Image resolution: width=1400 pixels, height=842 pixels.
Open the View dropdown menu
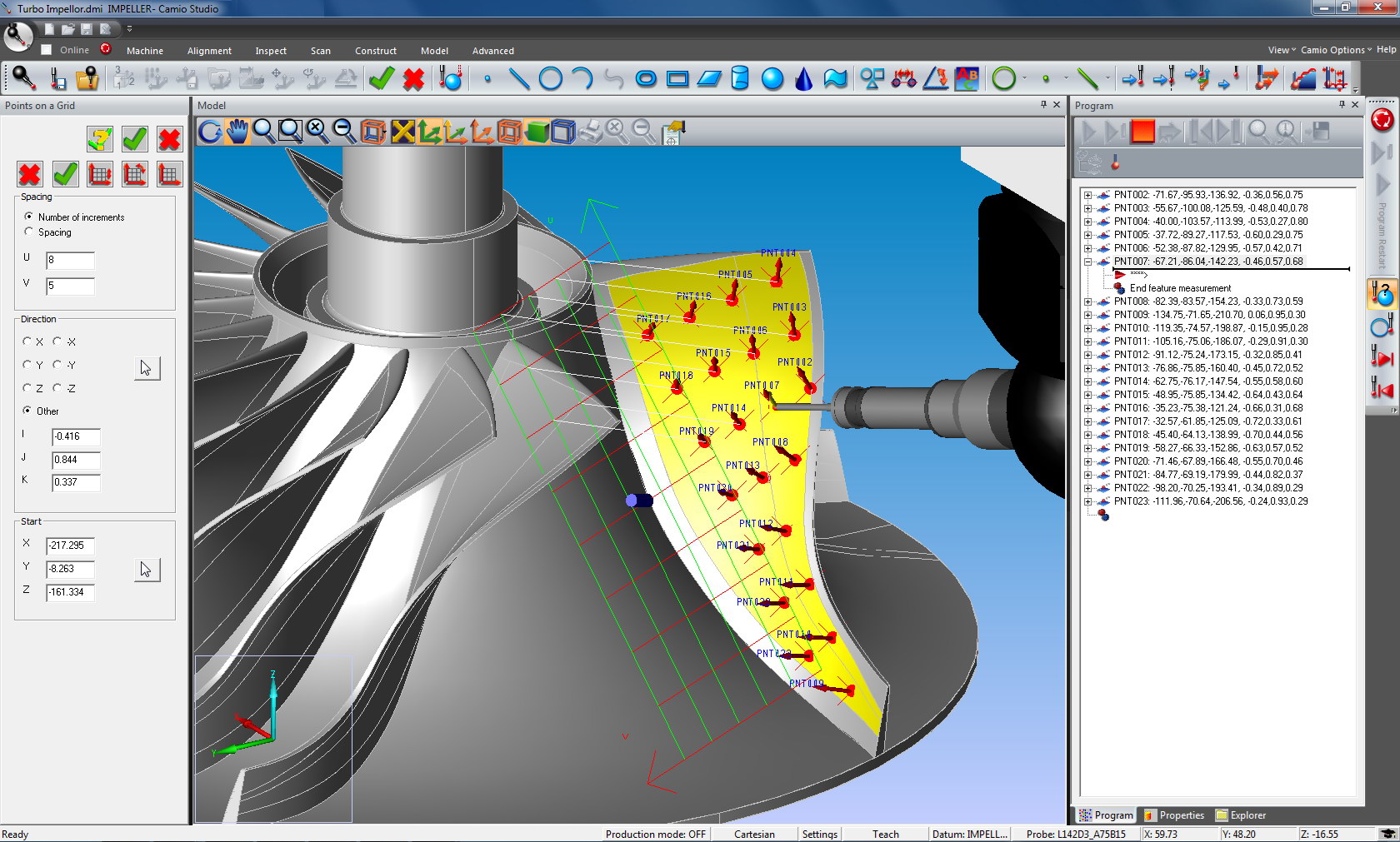point(1282,50)
